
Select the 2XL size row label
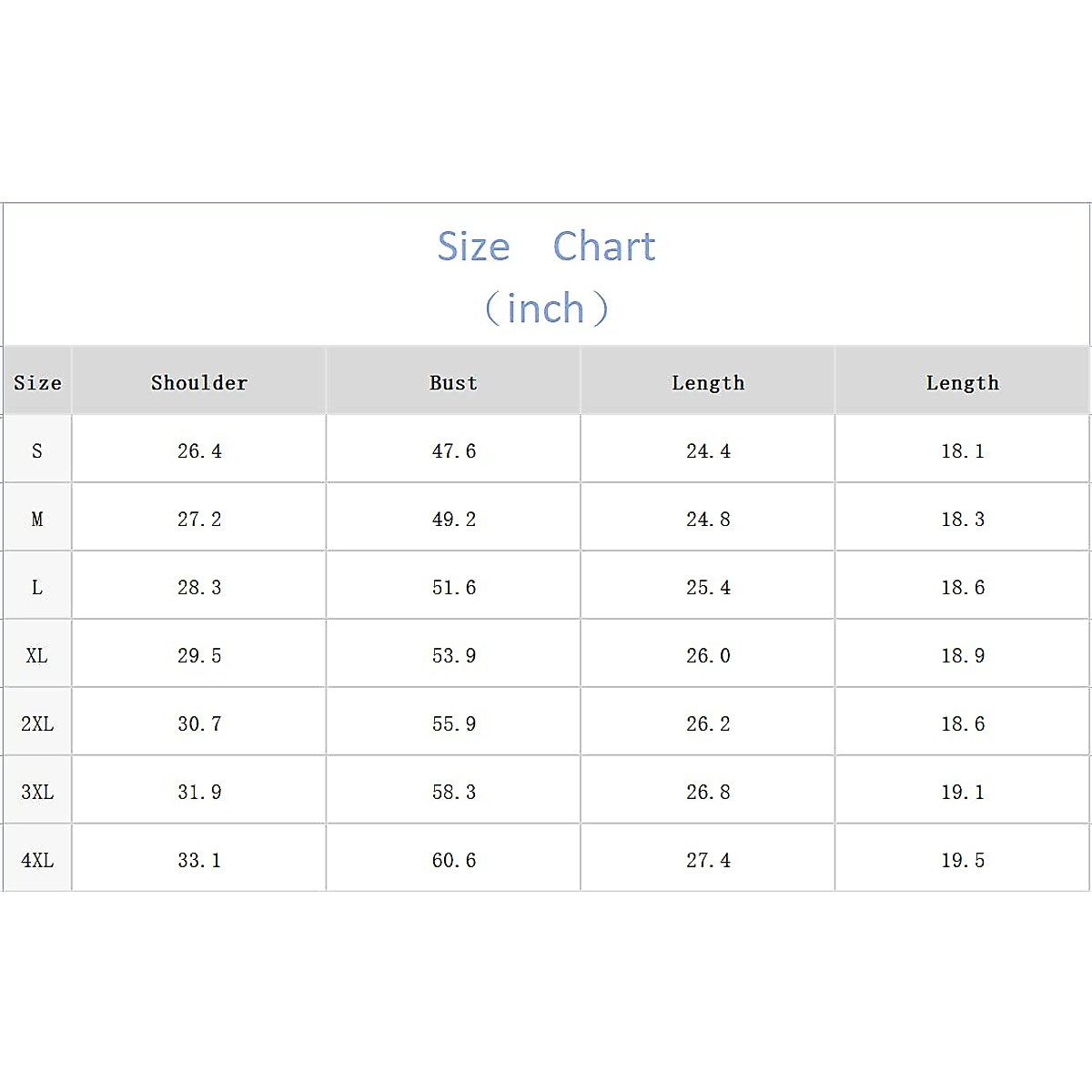pyautogui.click(x=37, y=724)
